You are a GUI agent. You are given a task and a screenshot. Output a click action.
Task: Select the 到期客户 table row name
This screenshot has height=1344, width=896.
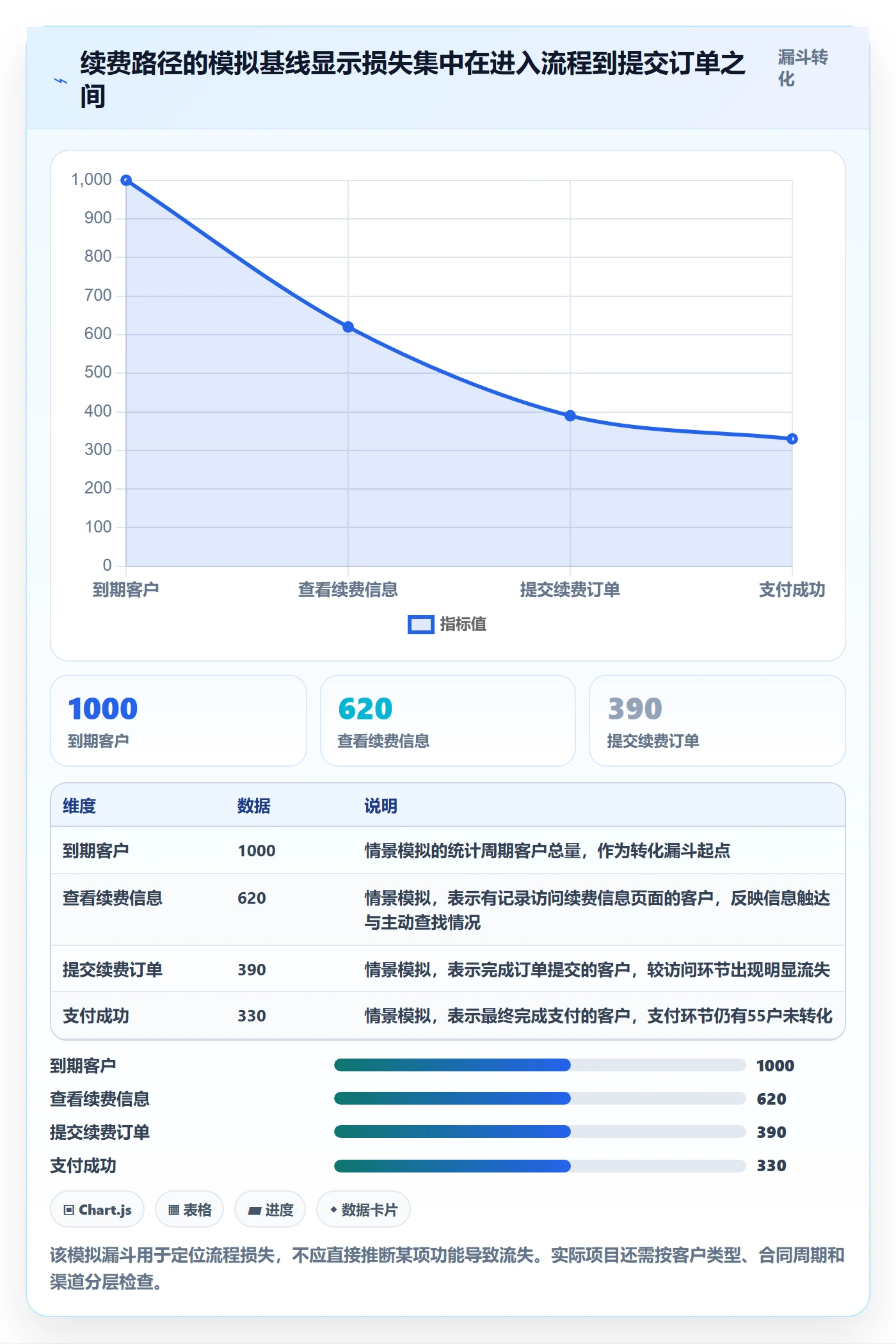tap(96, 851)
